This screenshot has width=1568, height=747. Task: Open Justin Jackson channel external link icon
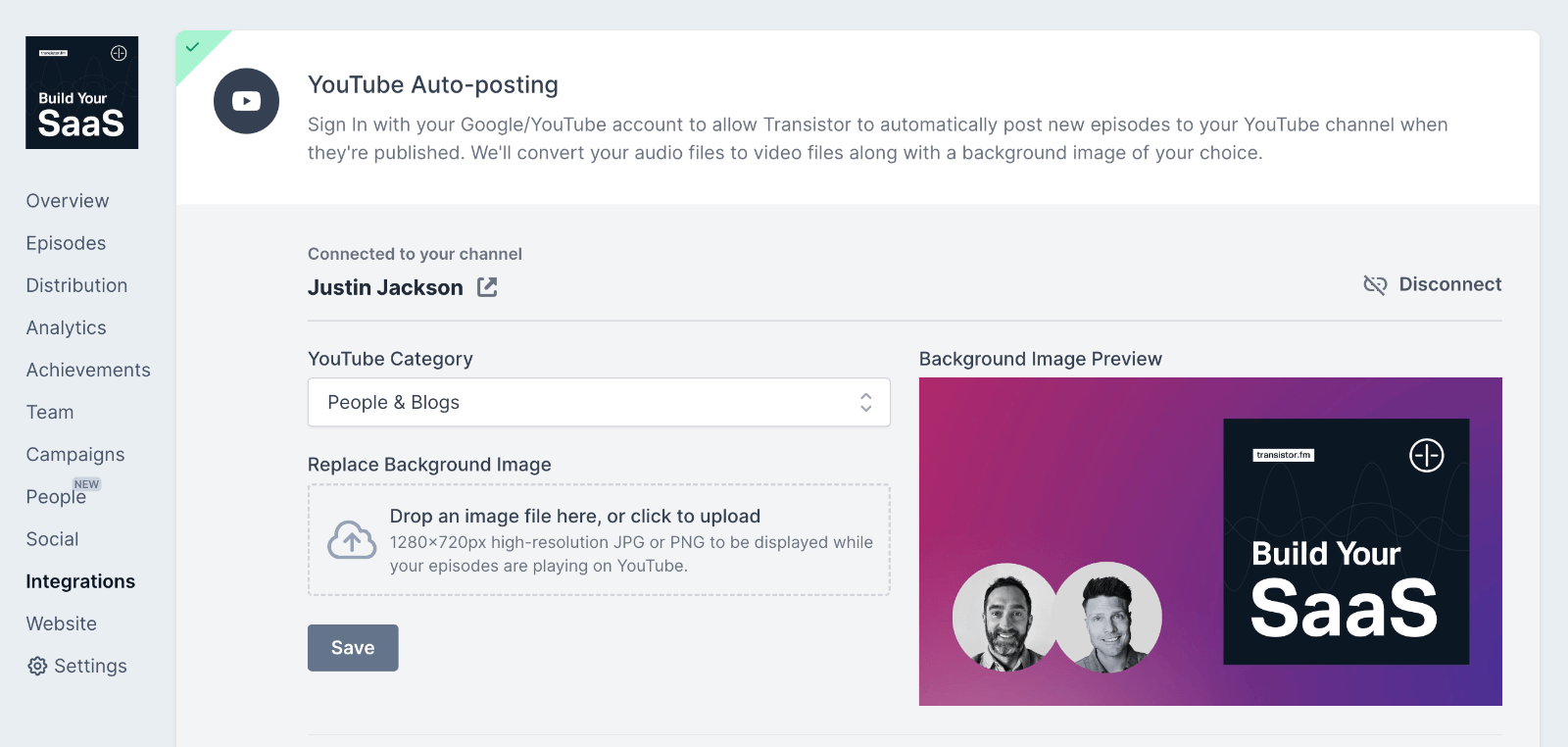(x=487, y=287)
